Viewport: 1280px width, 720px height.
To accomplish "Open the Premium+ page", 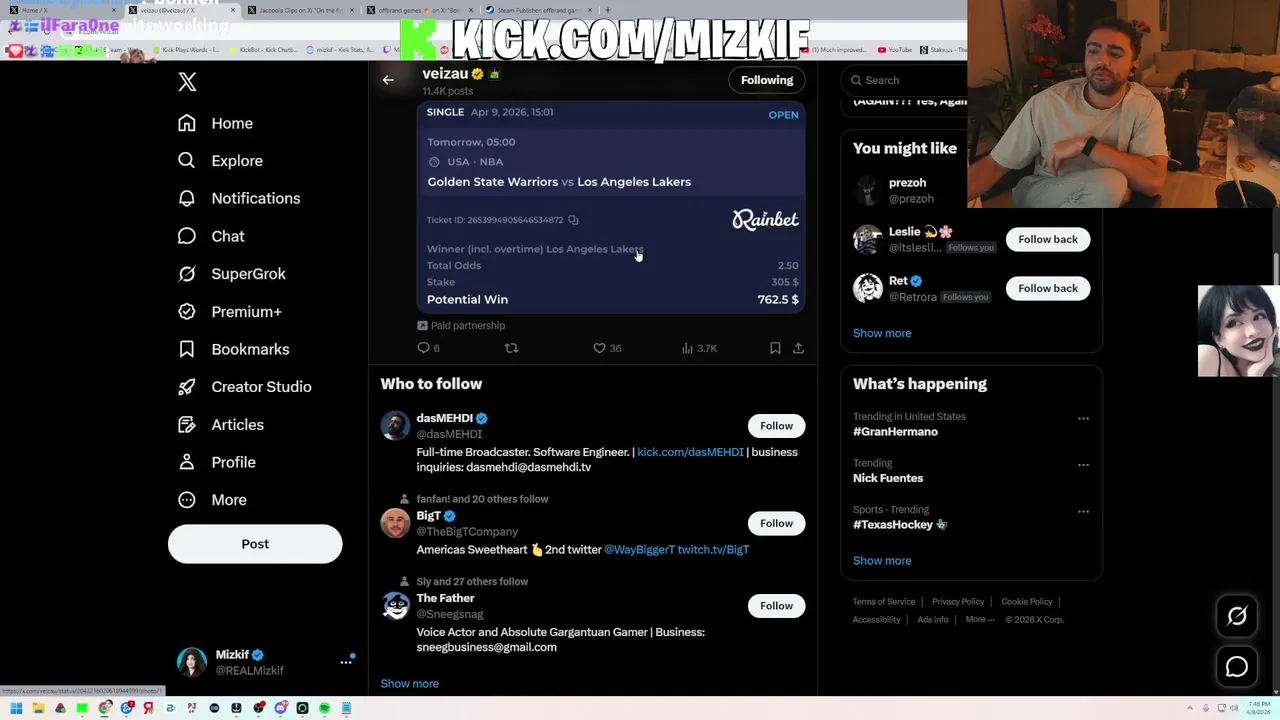I will click(229, 312).
